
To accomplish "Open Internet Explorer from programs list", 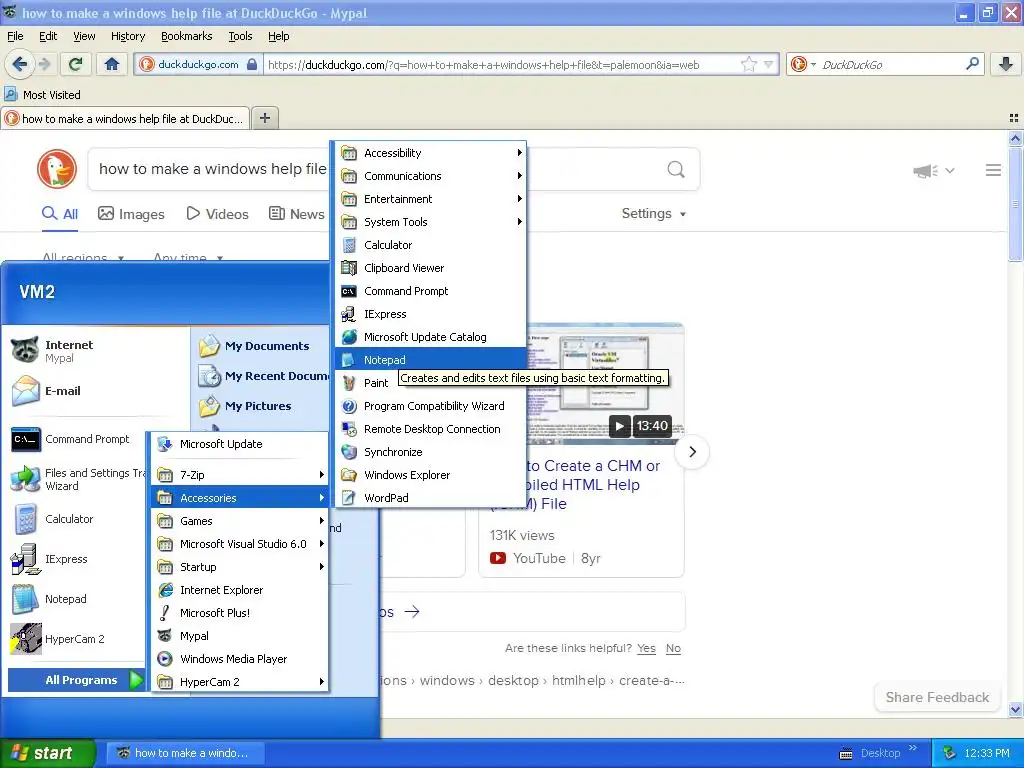I will pos(240,590).
